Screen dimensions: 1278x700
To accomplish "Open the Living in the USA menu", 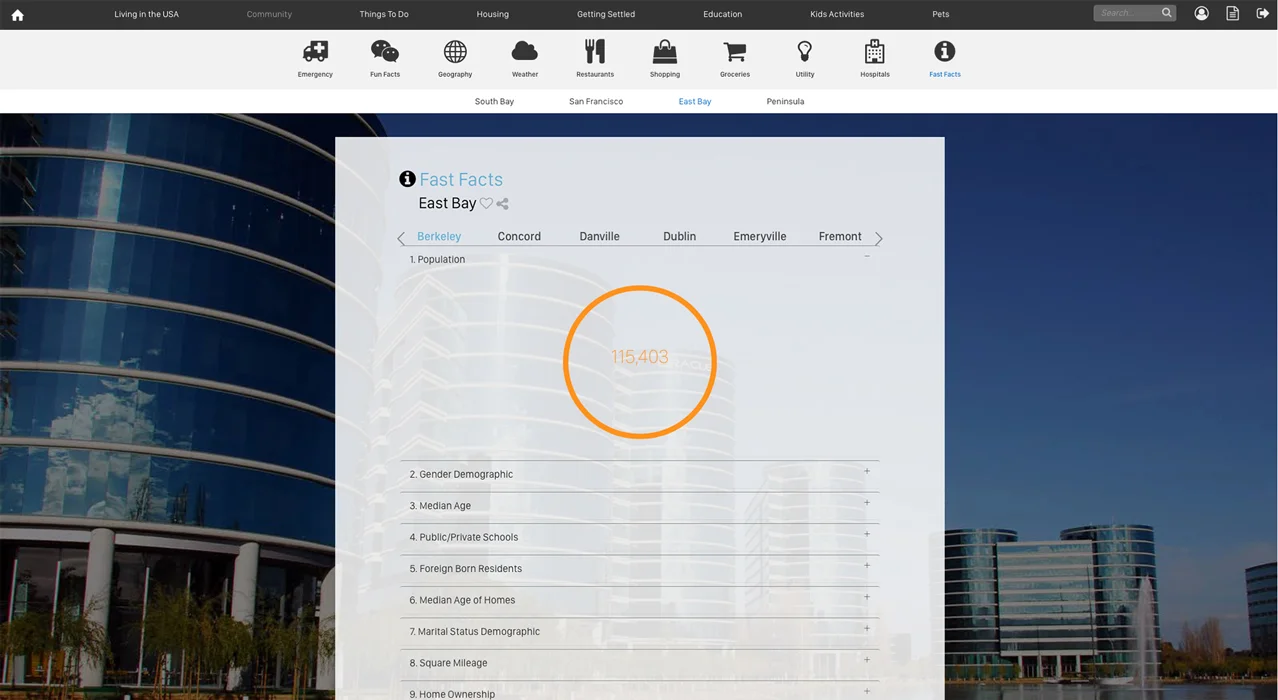I will click(x=146, y=14).
